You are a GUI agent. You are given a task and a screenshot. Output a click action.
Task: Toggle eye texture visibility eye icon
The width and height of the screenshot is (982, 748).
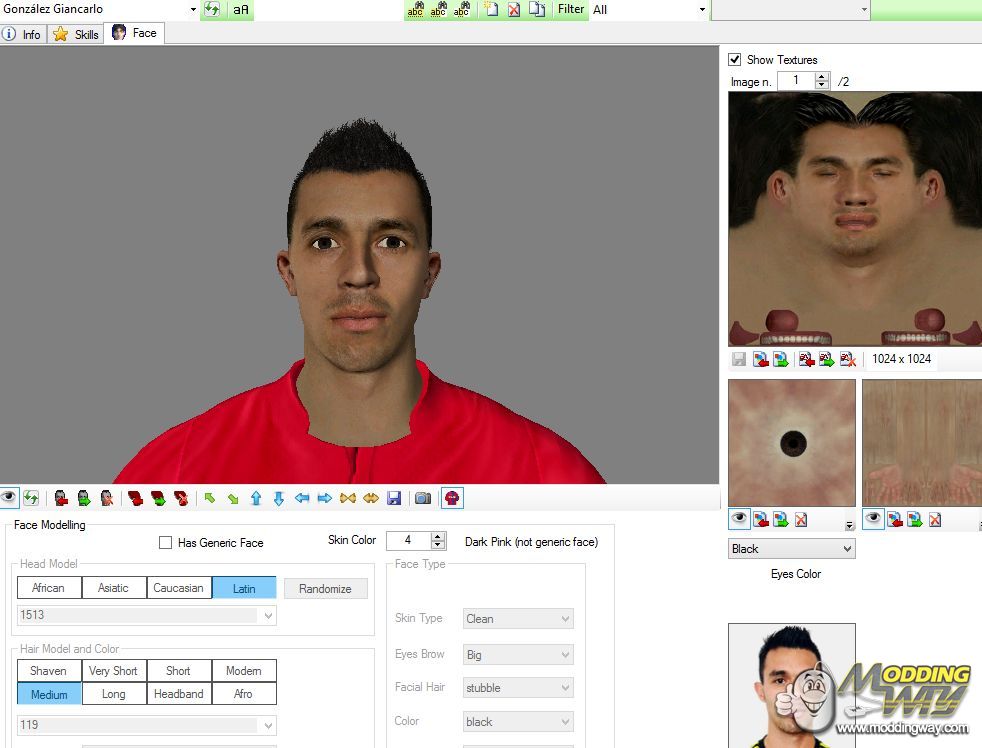coord(739,519)
